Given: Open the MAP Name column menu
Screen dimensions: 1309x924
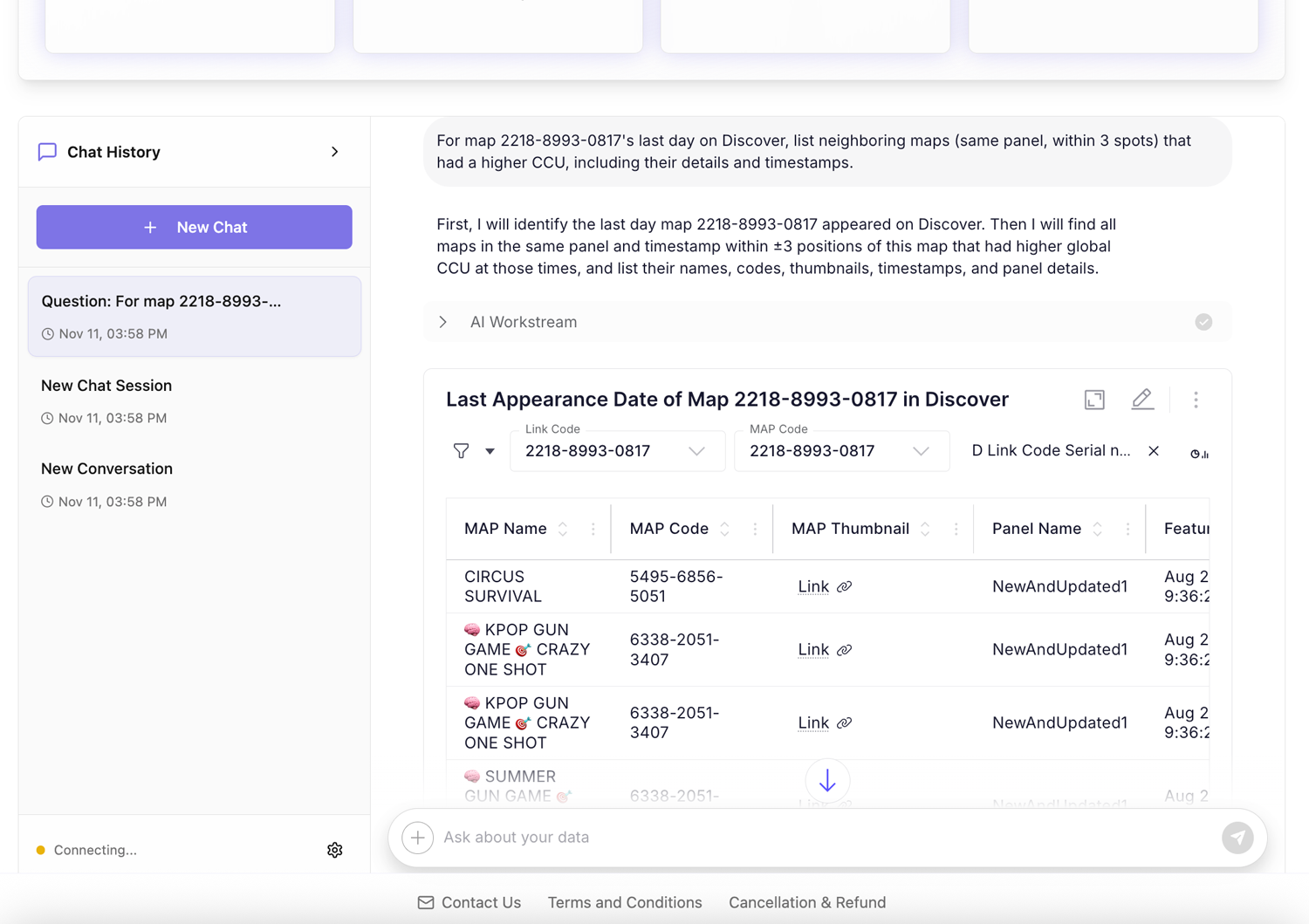Looking at the screenshot, I should (x=593, y=529).
